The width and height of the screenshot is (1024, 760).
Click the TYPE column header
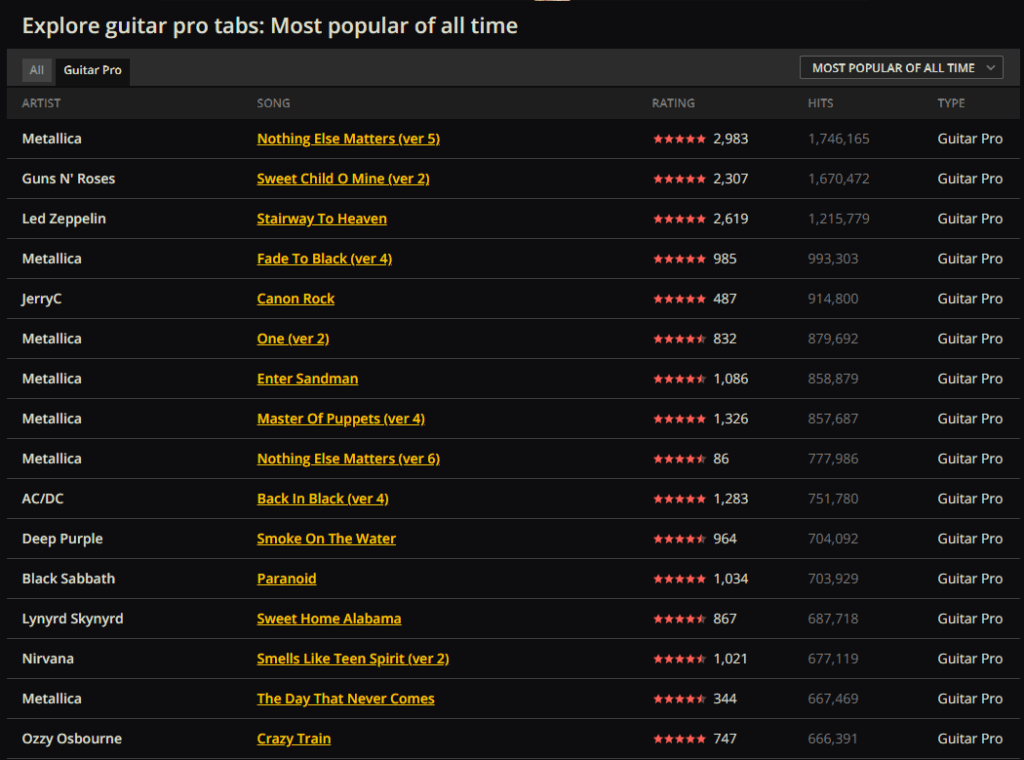(x=951, y=103)
